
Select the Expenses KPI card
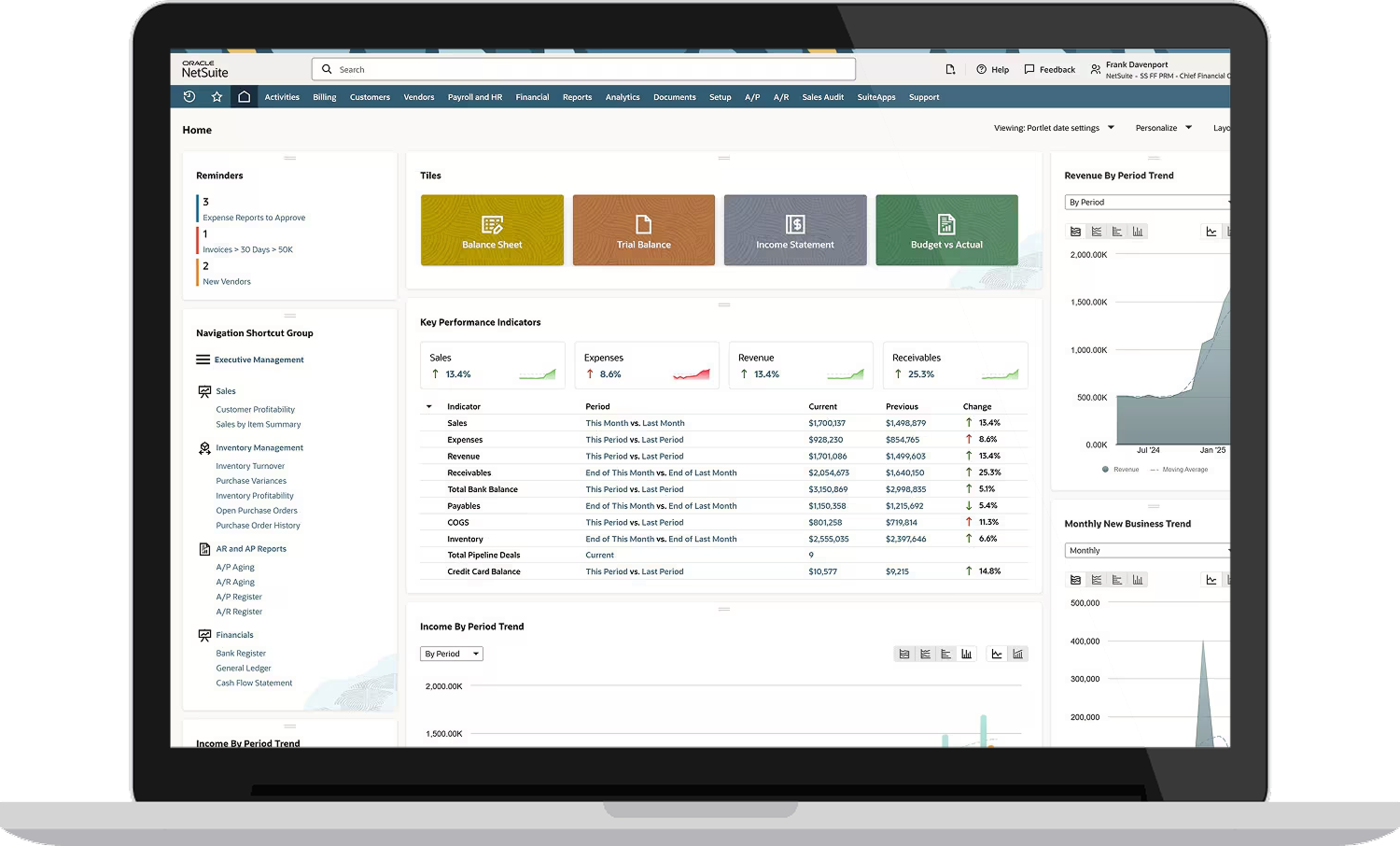646,365
